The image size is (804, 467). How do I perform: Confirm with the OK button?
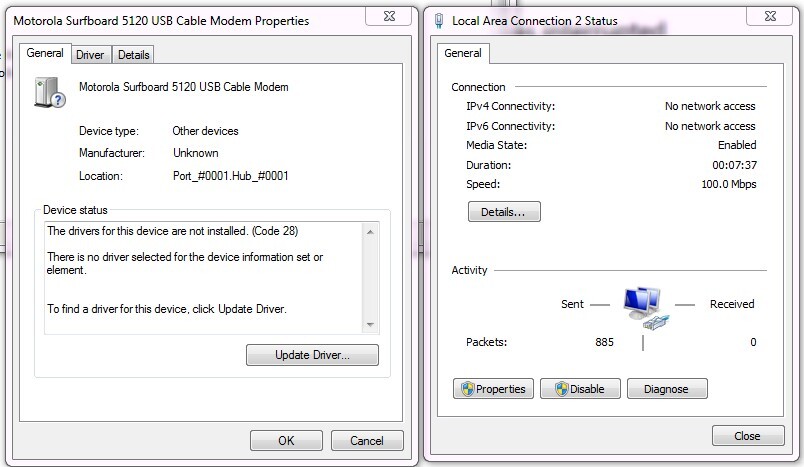pos(286,440)
